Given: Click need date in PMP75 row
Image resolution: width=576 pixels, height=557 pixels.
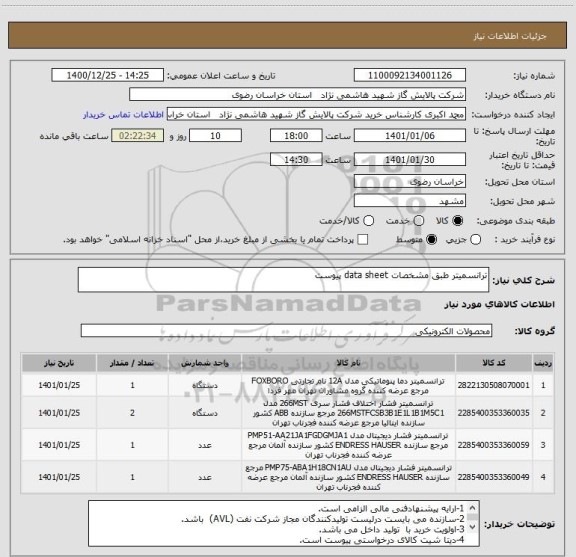Looking at the screenshot, I should (59, 477).
